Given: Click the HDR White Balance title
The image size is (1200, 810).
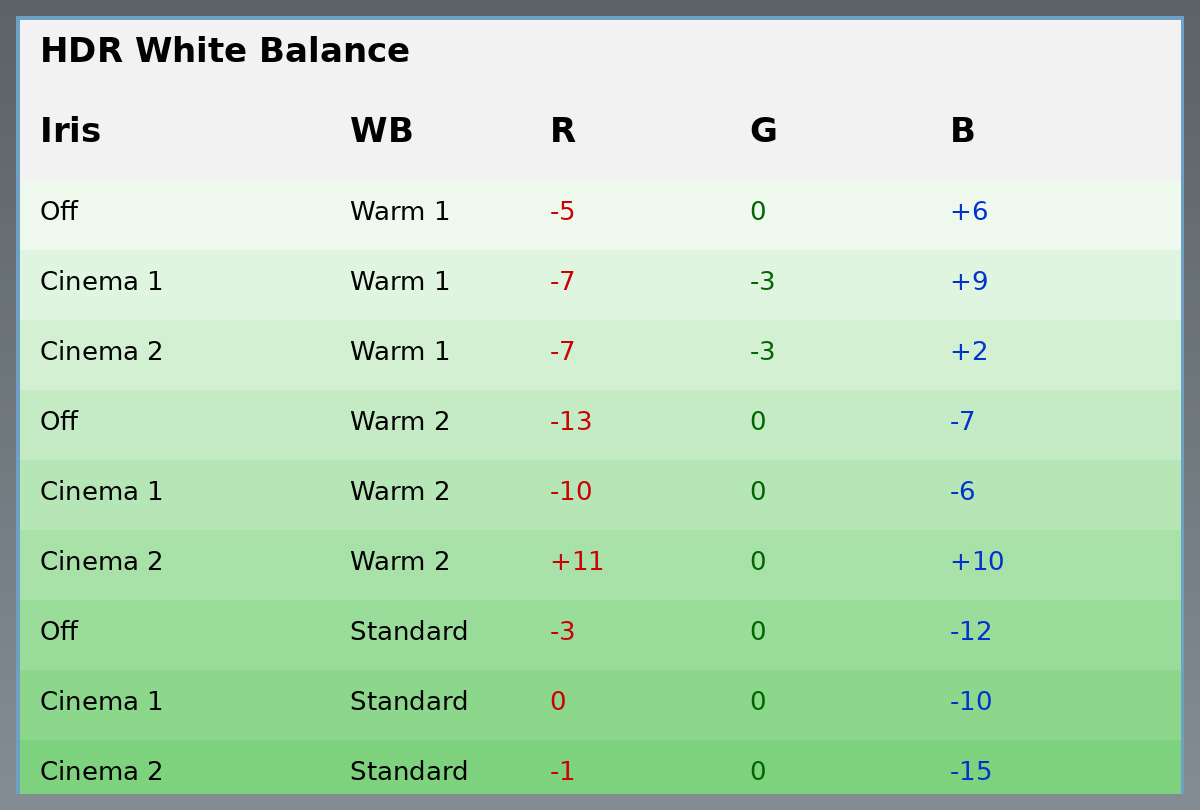Looking at the screenshot, I should click(225, 52).
